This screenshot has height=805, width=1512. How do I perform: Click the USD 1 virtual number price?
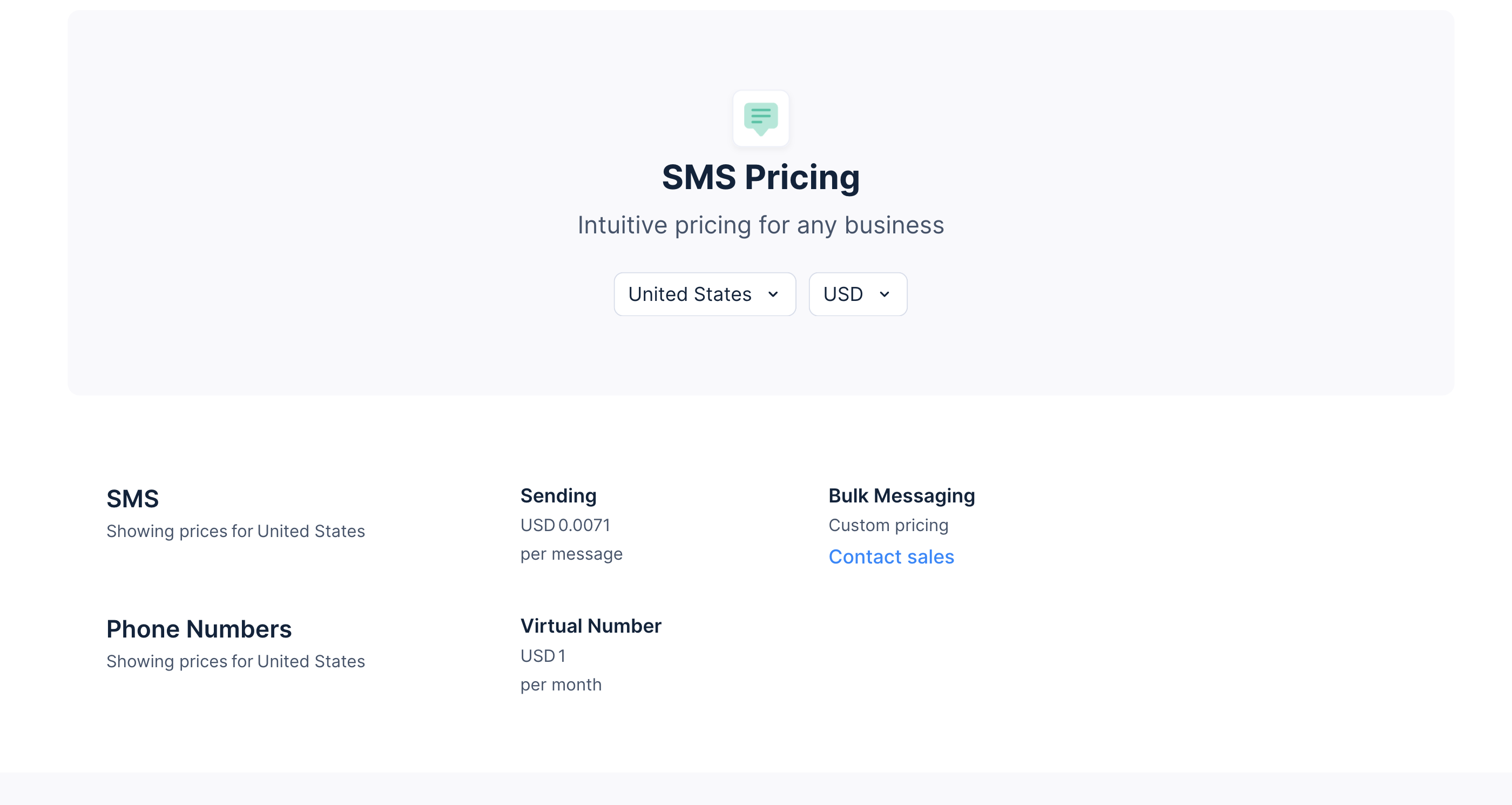click(x=543, y=655)
